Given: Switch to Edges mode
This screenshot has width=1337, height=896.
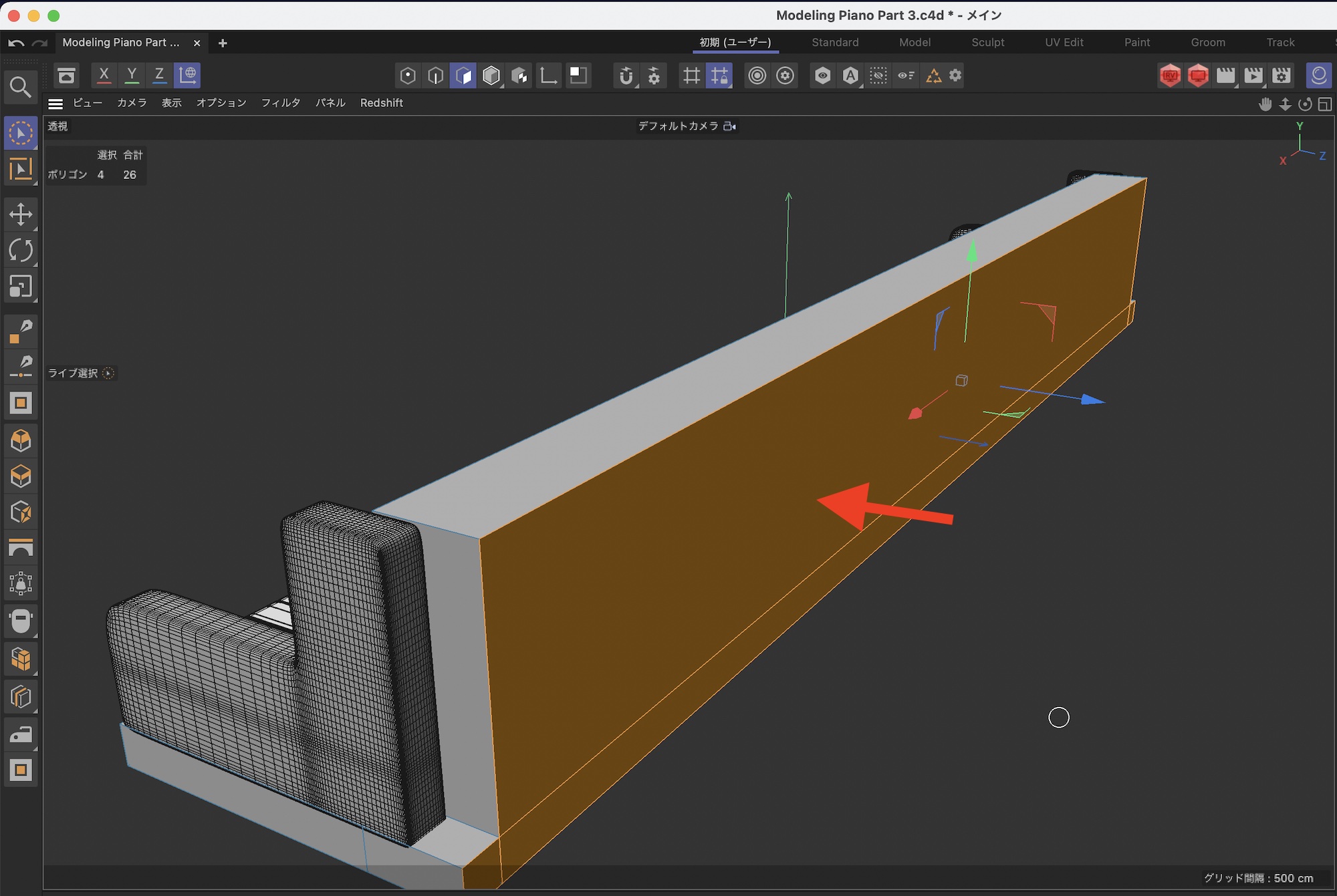Looking at the screenshot, I should tap(435, 76).
